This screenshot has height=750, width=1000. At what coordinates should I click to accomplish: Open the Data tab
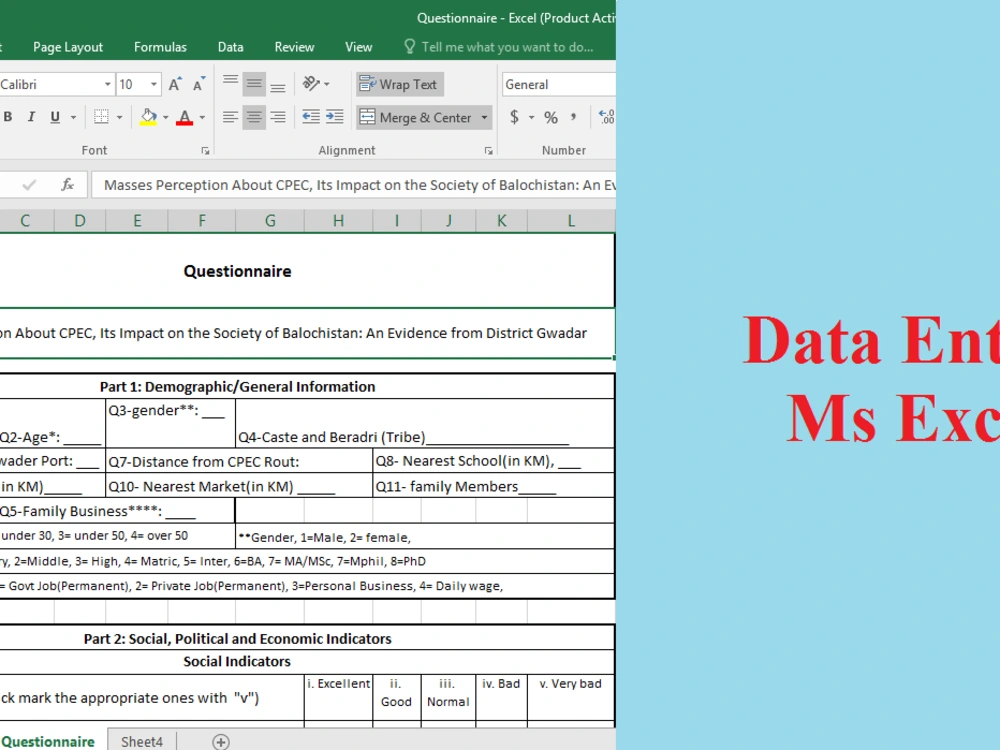coord(230,47)
